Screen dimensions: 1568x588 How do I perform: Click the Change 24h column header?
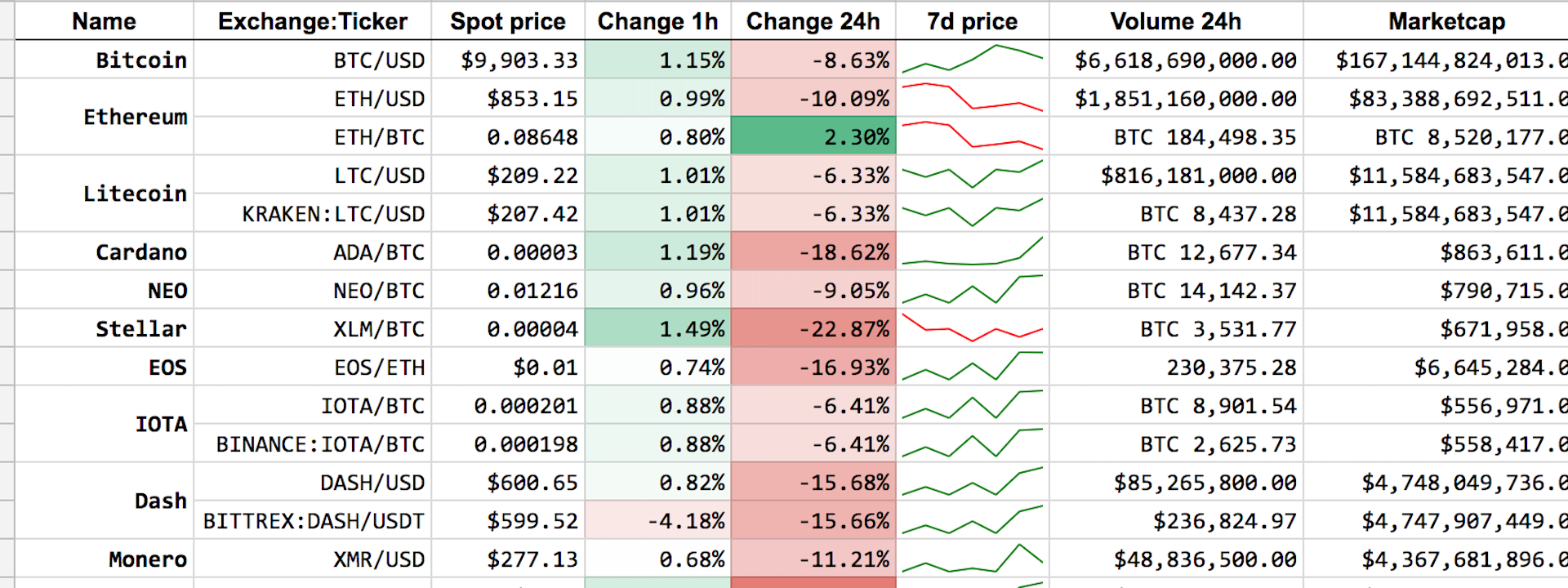point(813,21)
